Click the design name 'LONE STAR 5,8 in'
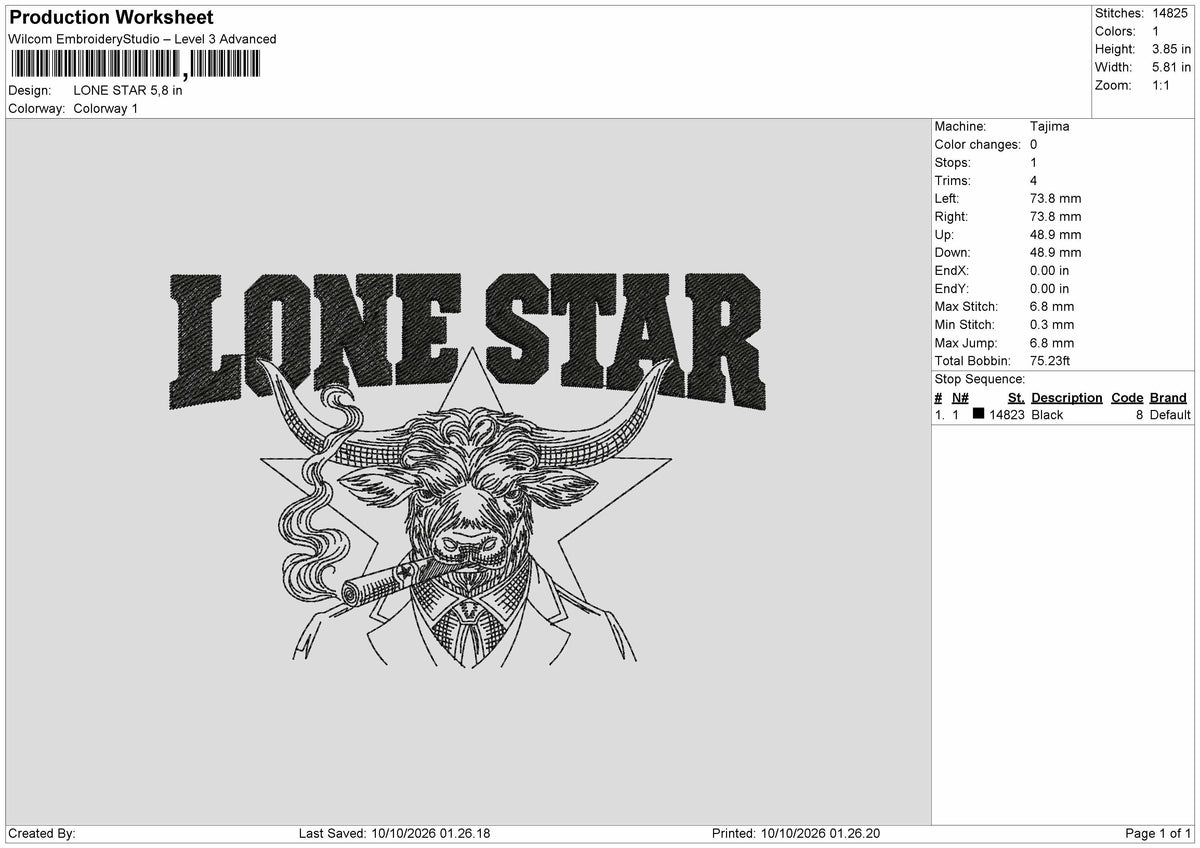 (128, 90)
